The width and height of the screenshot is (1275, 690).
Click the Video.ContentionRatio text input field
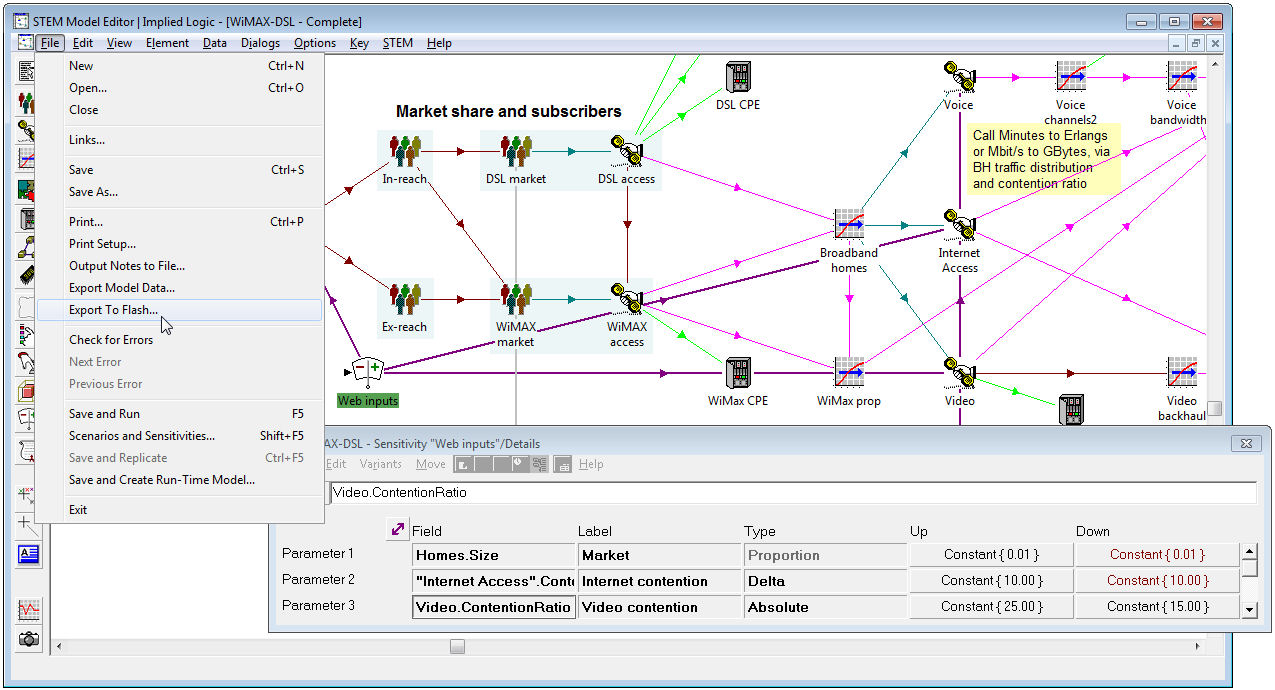(792, 492)
